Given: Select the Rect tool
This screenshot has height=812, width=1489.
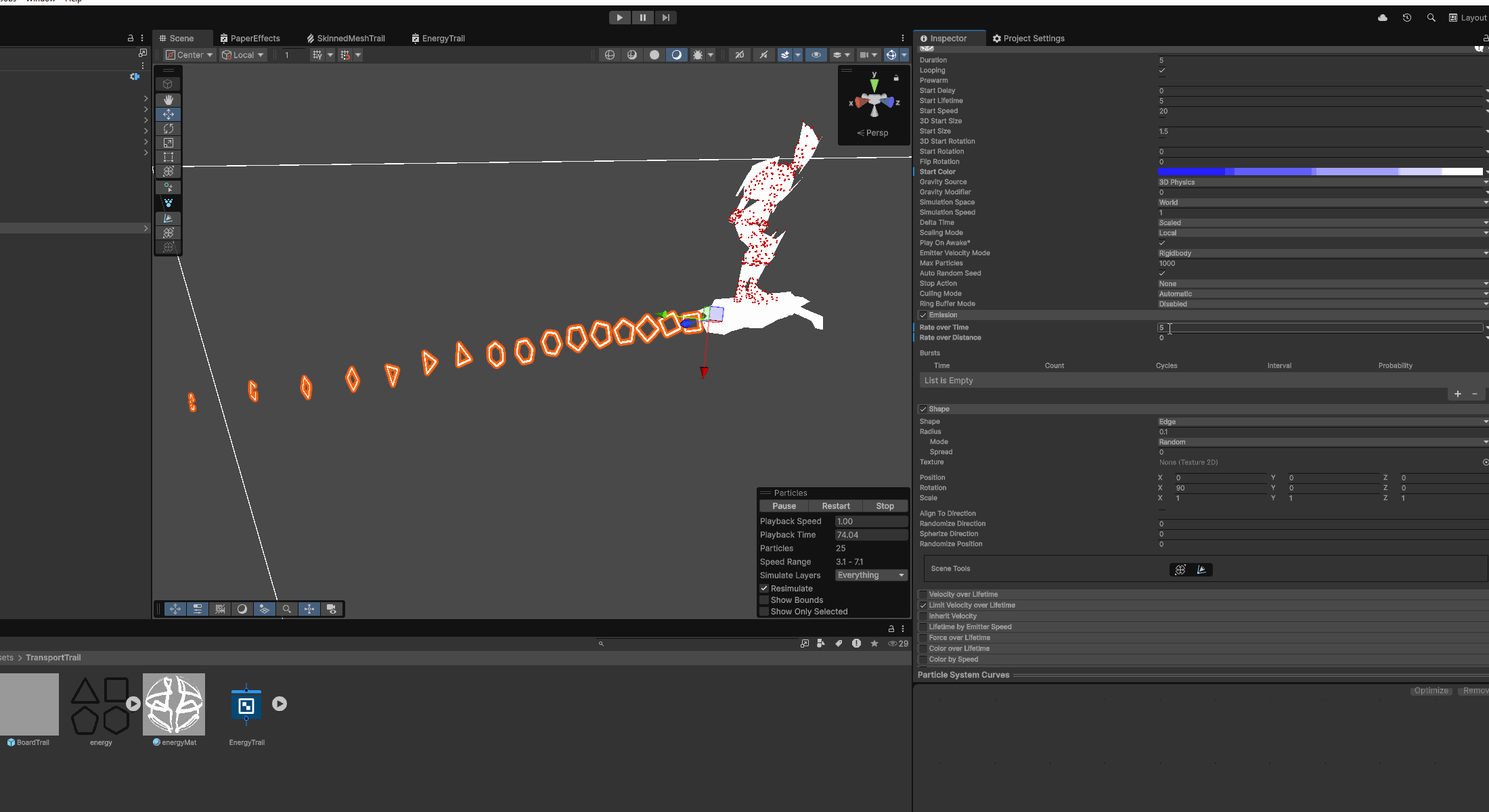Looking at the screenshot, I should click(168, 157).
